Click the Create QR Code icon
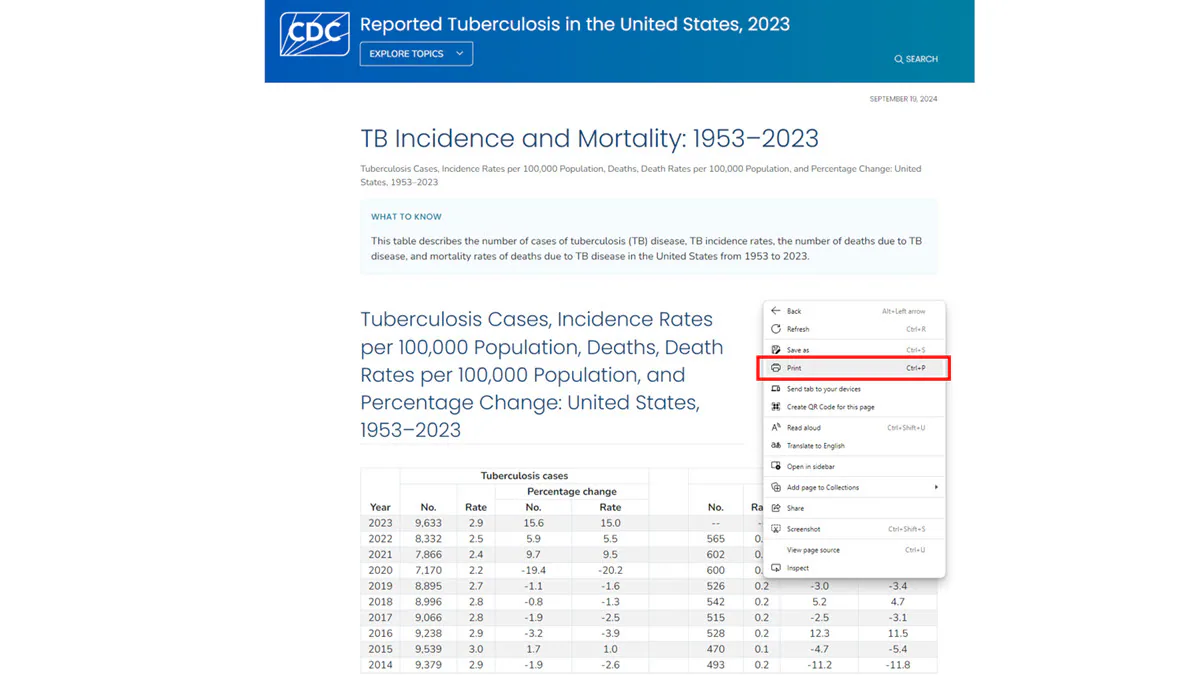Screen dimensions: 1200x675 click(x=776, y=407)
